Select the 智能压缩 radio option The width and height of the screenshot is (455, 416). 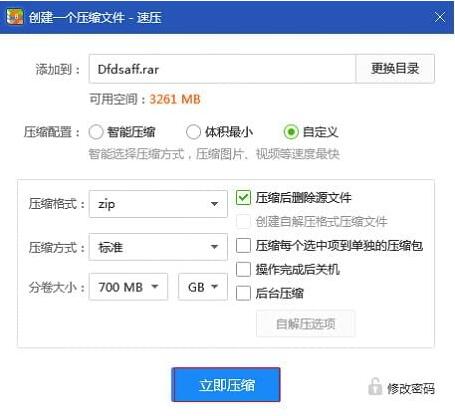[x=96, y=132]
